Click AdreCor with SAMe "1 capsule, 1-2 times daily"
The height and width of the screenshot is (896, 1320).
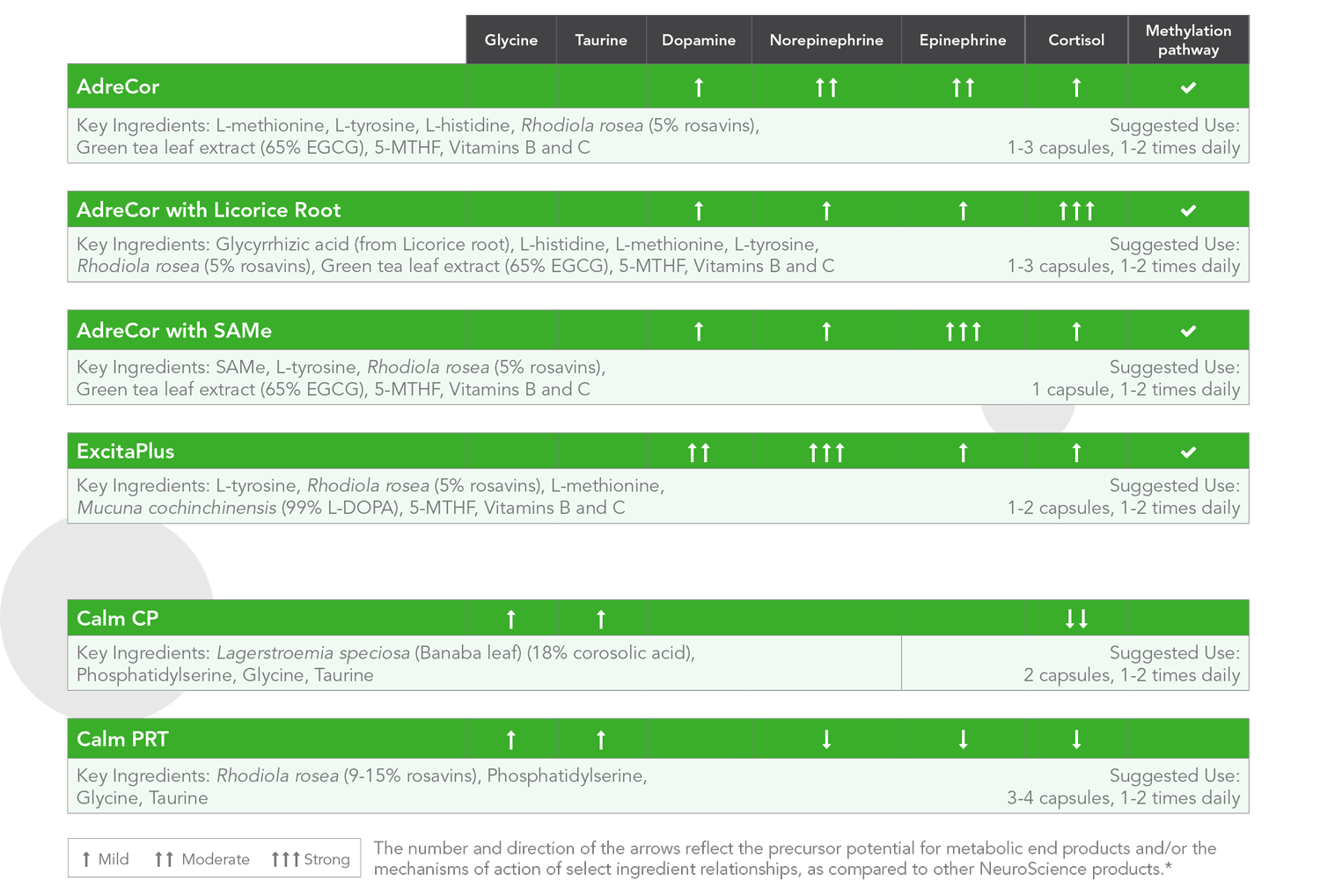(x=1136, y=390)
